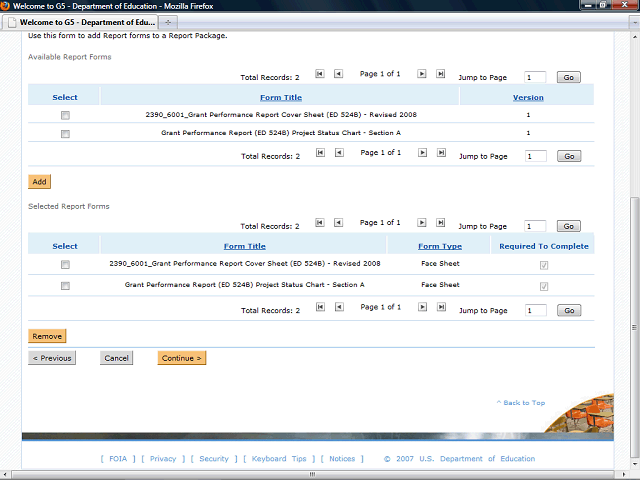Toggle Required To Complete for Cover Sheet row

coord(544,266)
